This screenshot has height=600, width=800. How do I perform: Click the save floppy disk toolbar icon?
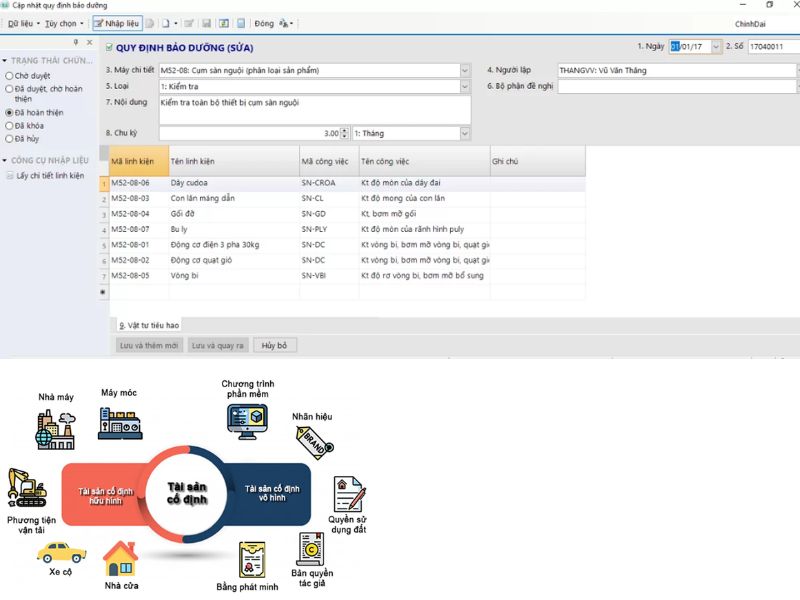(206, 23)
